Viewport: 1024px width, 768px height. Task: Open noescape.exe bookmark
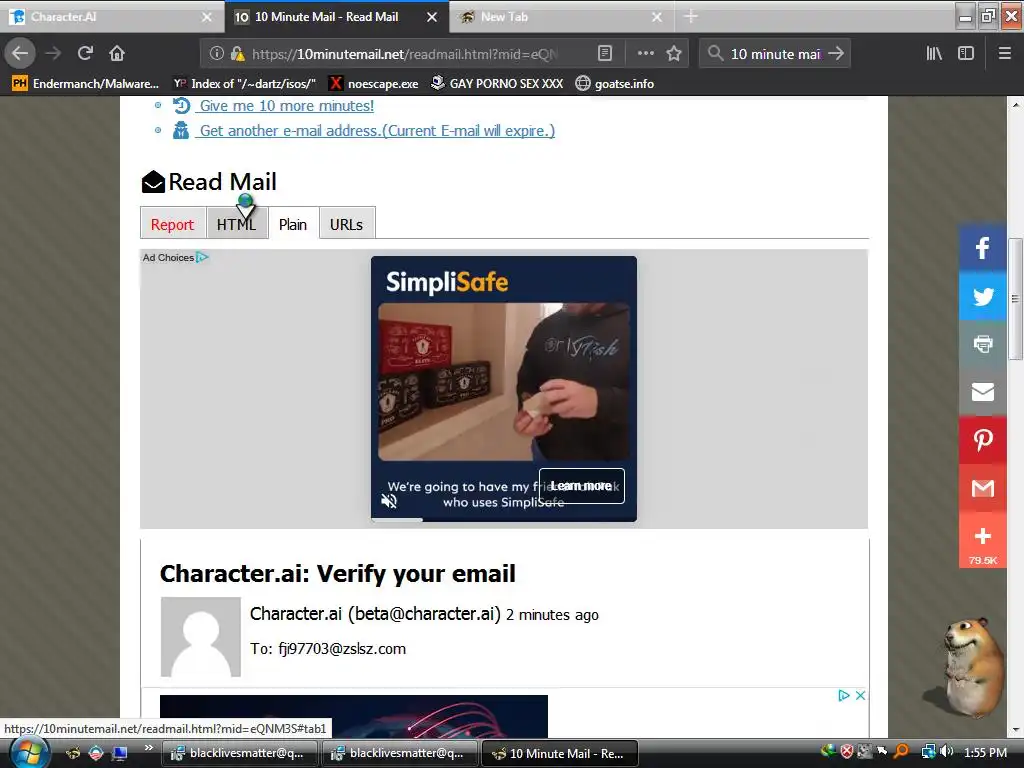coord(374,84)
